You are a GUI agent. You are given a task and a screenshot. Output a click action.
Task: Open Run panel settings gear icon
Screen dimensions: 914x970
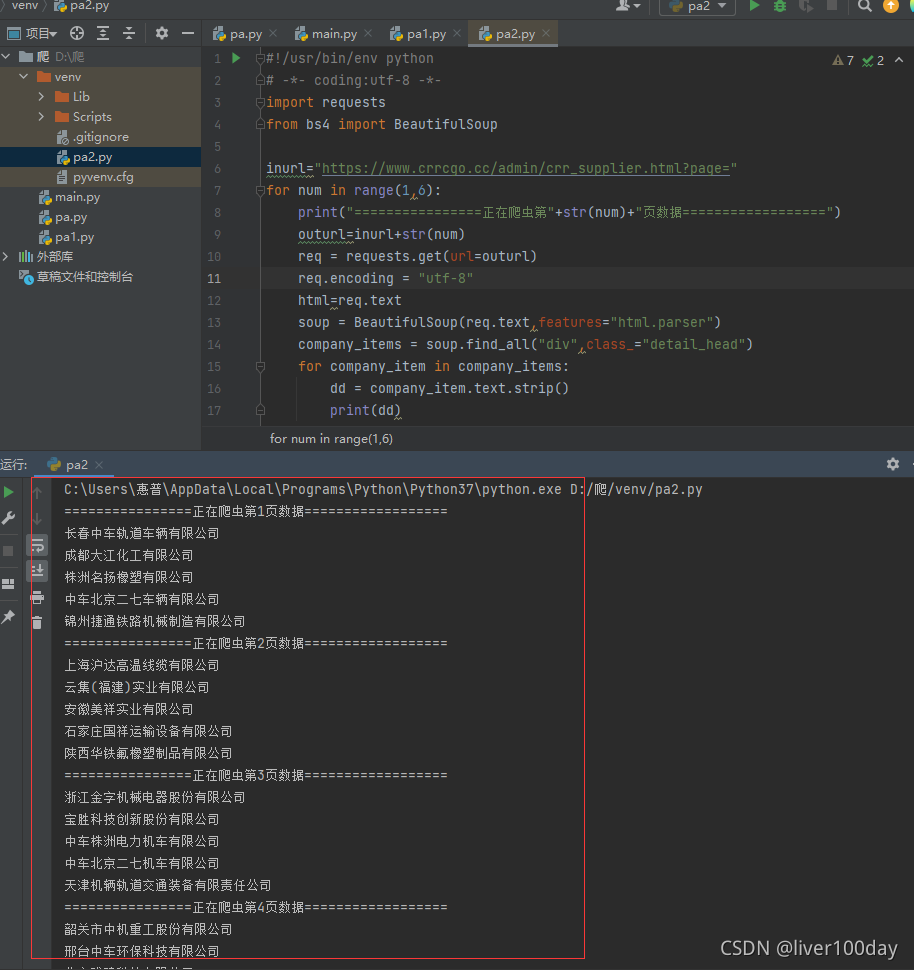893,464
